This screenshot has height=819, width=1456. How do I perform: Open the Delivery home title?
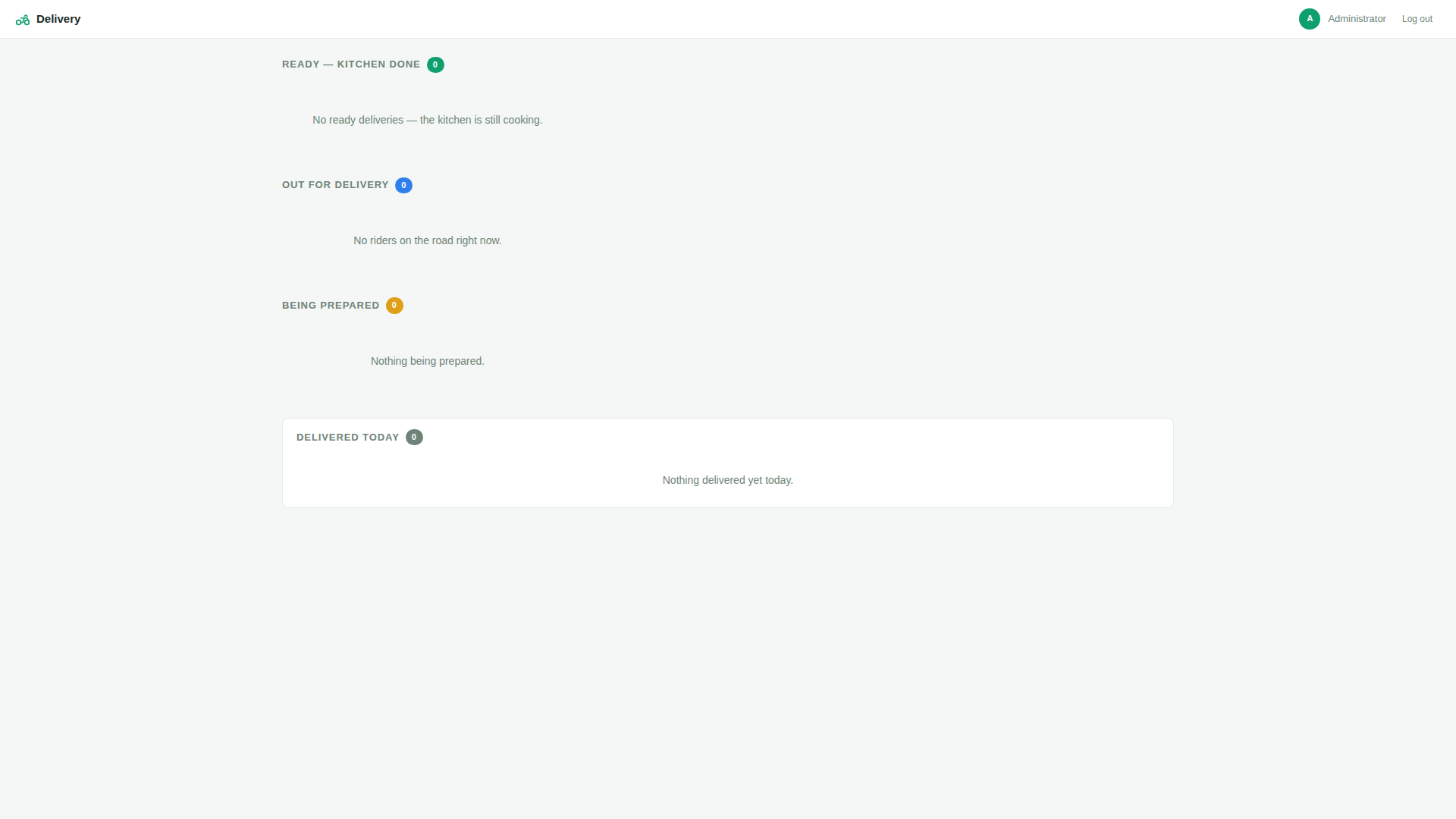coord(58,19)
